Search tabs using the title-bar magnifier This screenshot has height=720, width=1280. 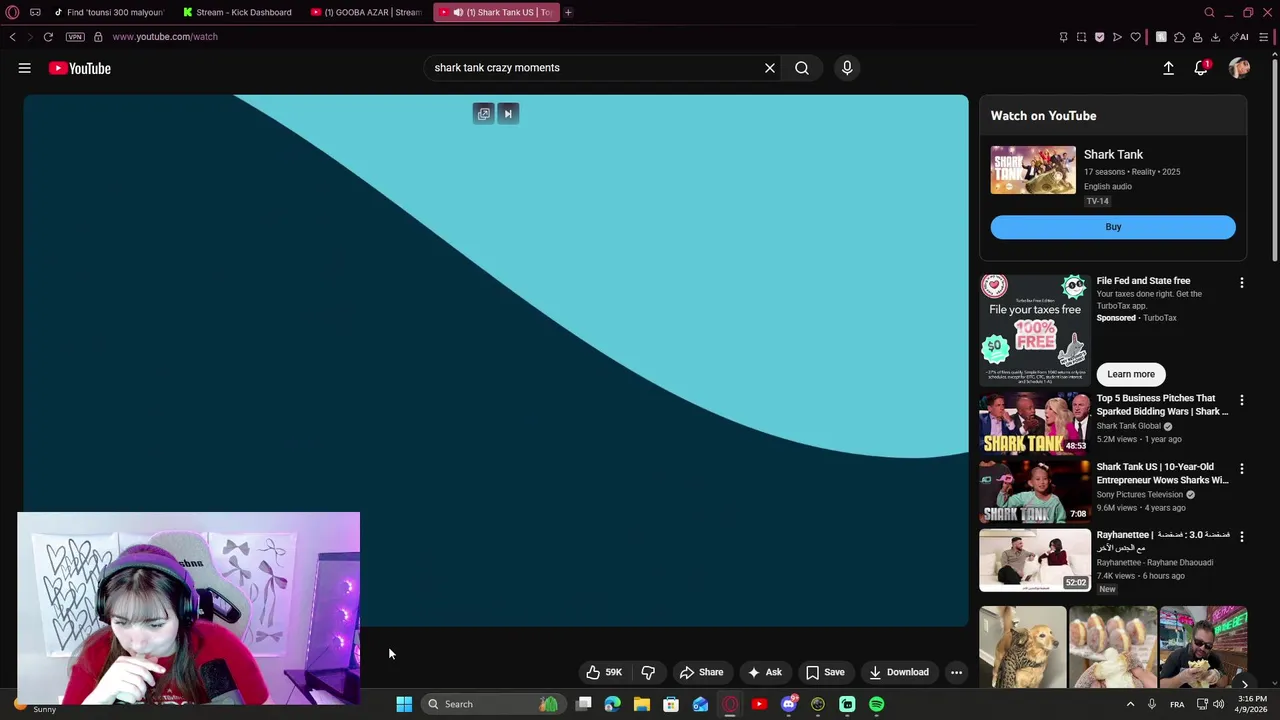point(1209,12)
